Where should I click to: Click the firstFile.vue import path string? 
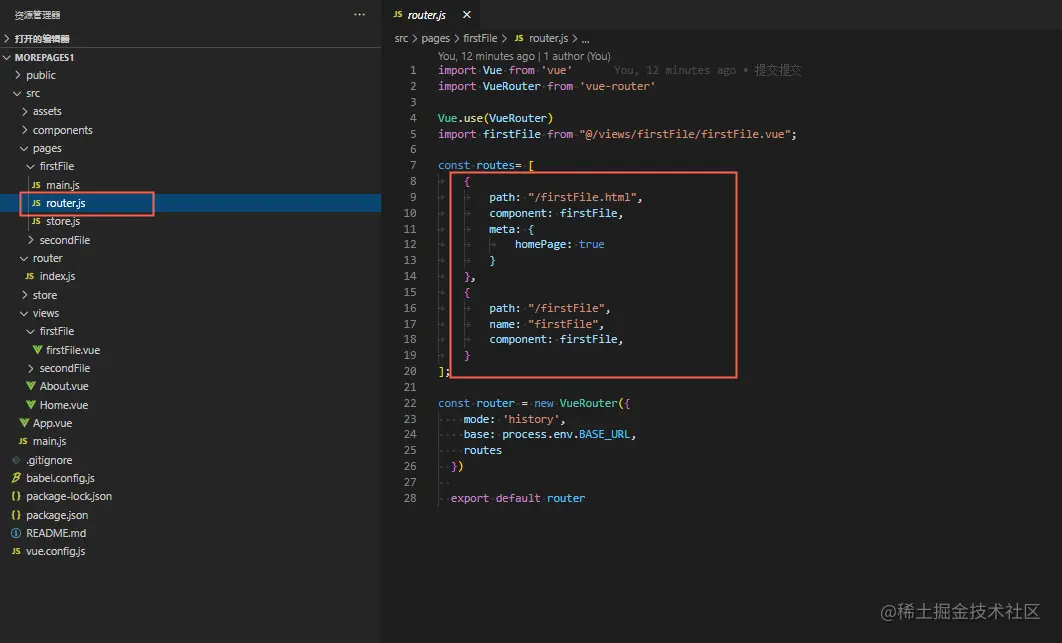coord(685,134)
